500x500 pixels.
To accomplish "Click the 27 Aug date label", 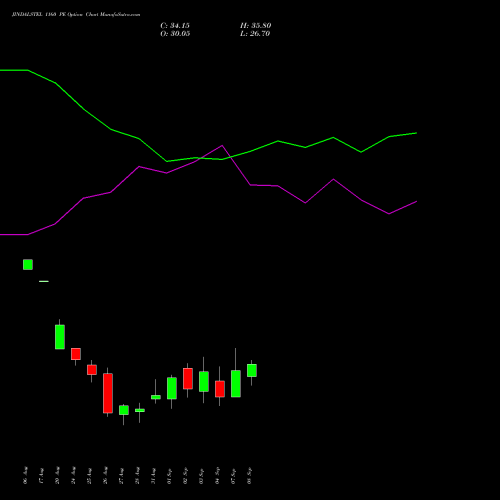I will [122, 476].
